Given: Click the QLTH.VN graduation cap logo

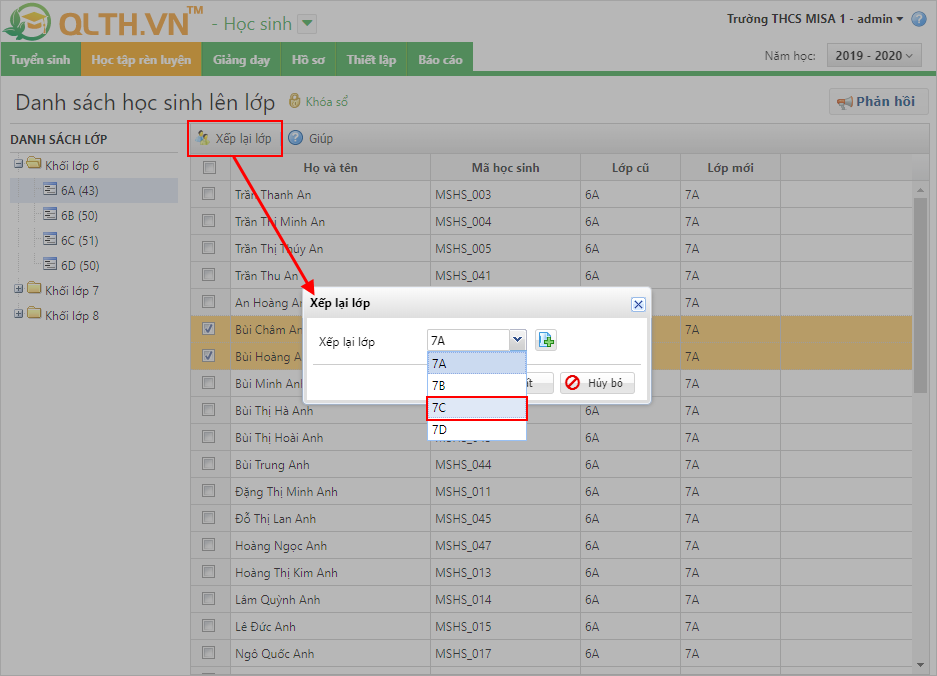Looking at the screenshot, I should [x=26, y=23].
